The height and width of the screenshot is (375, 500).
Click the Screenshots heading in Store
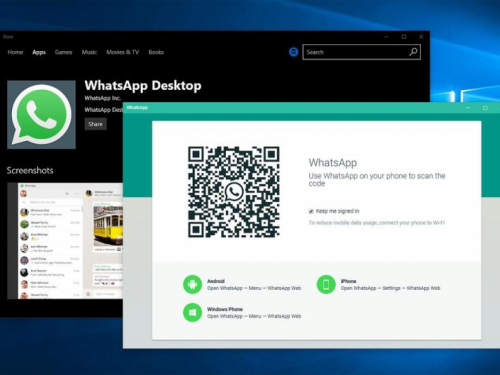[30, 171]
